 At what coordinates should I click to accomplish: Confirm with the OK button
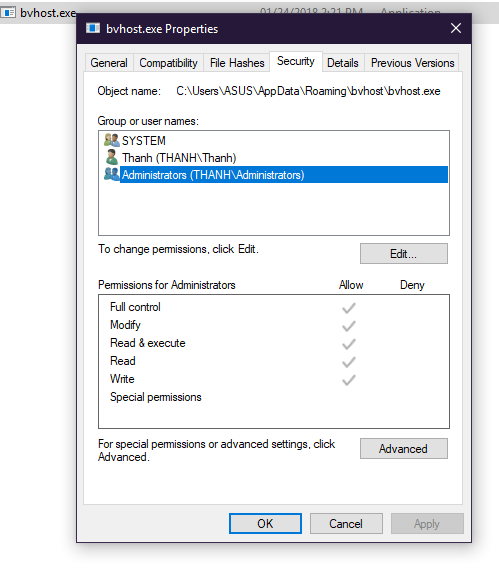tap(265, 523)
